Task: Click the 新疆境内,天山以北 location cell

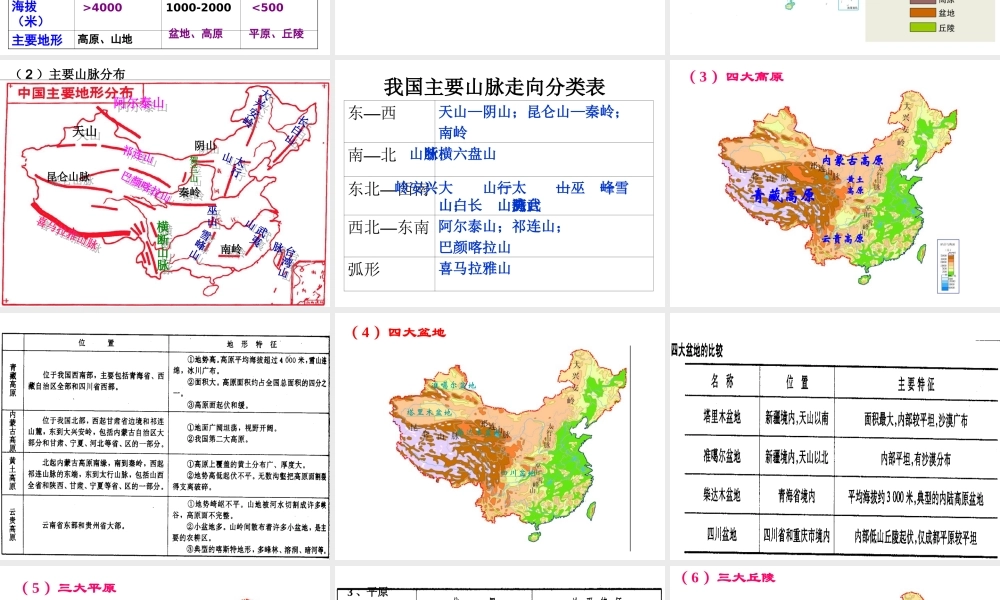Action: pos(797,457)
